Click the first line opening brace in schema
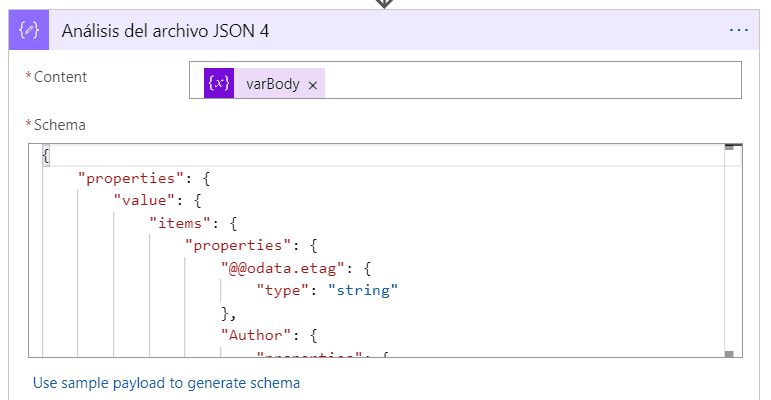 click(46, 156)
